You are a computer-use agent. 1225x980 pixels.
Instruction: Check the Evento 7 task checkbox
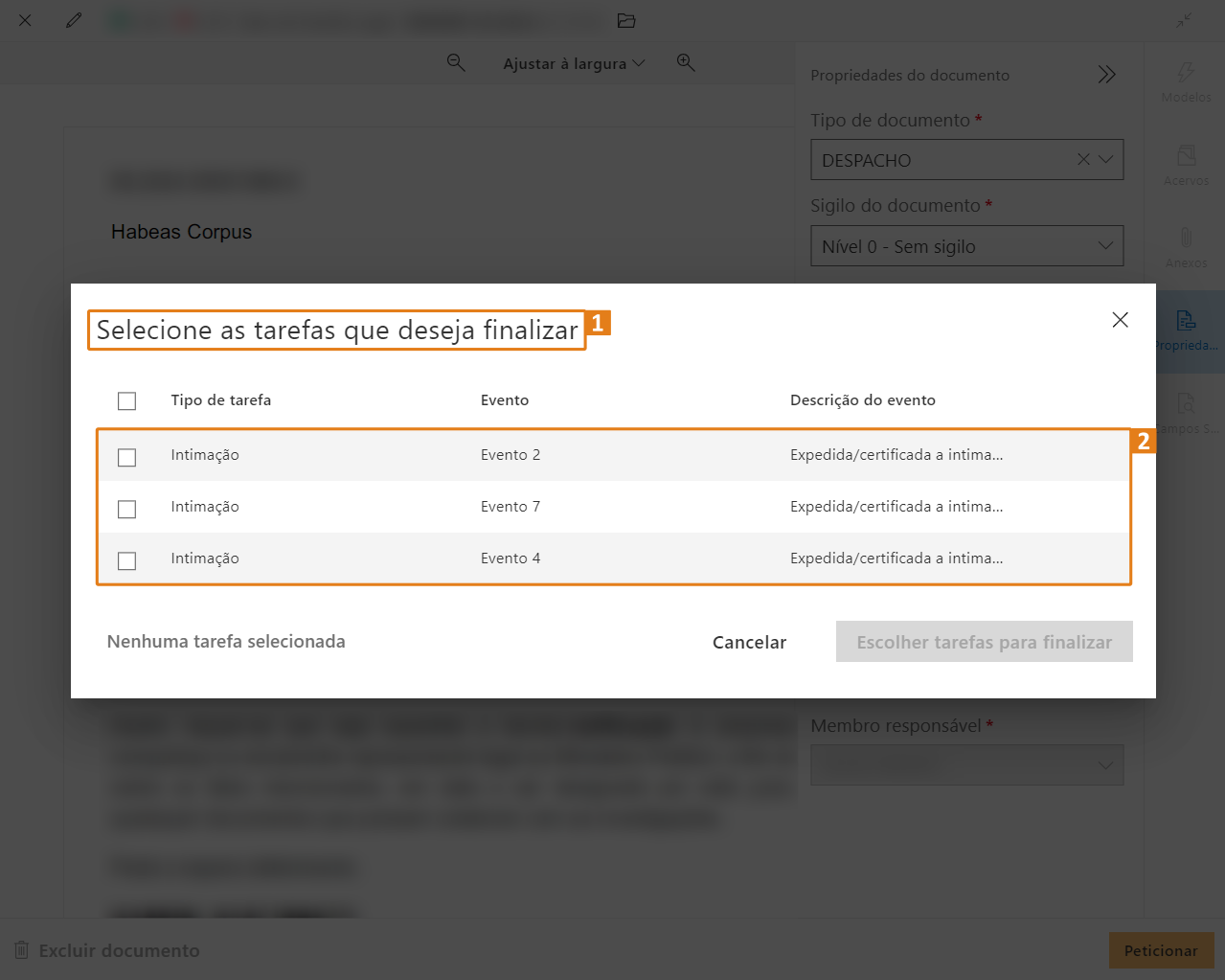click(126, 509)
